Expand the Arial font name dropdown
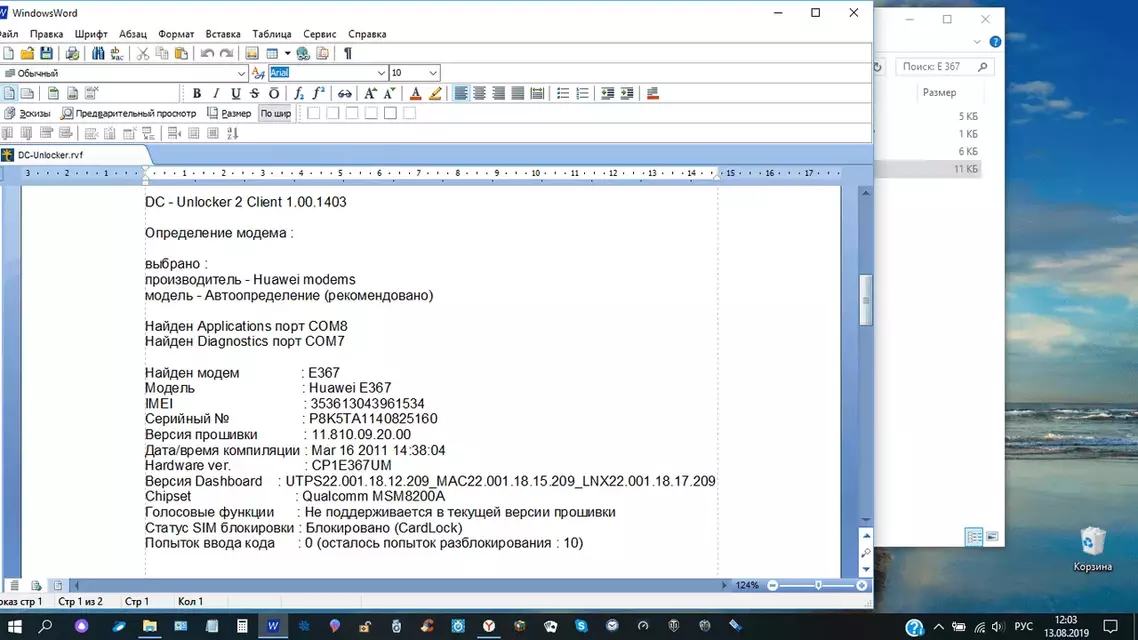The width and height of the screenshot is (1138, 640). pos(381,73)
